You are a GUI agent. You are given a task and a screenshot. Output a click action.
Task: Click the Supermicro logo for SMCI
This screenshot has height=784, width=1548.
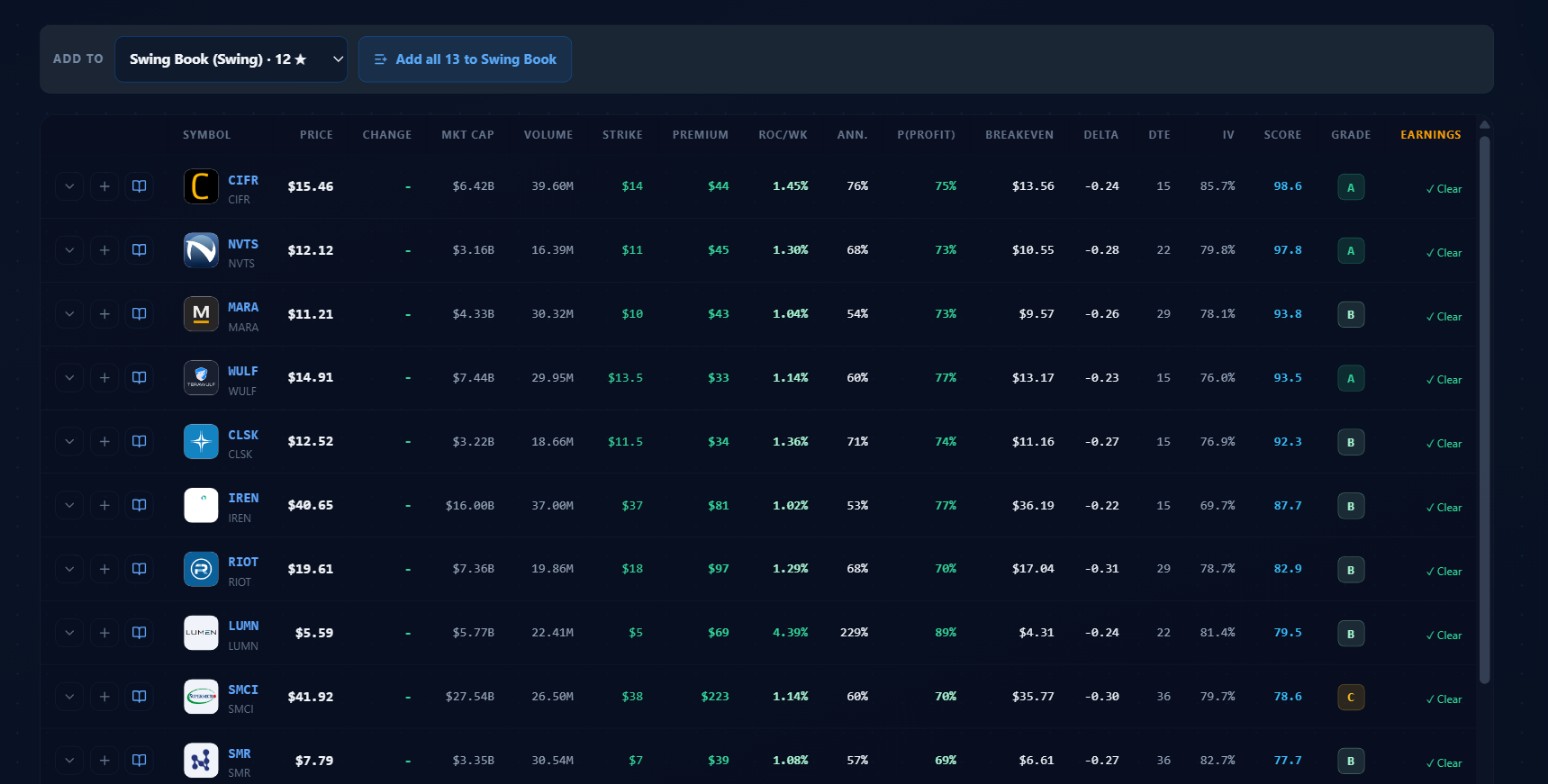(x=201, y=696)
